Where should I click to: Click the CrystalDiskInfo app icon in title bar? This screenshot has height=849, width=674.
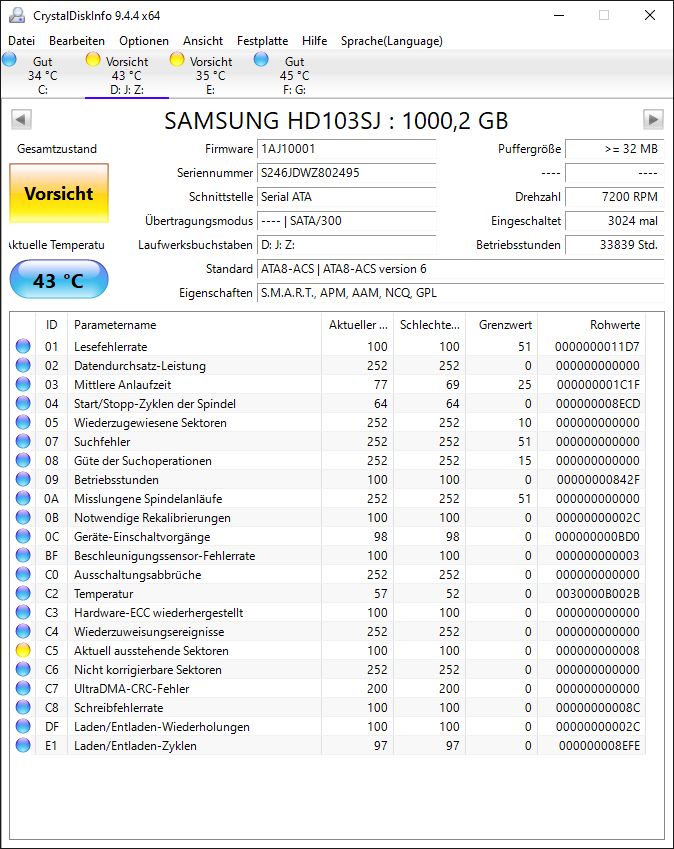(17, 15)
